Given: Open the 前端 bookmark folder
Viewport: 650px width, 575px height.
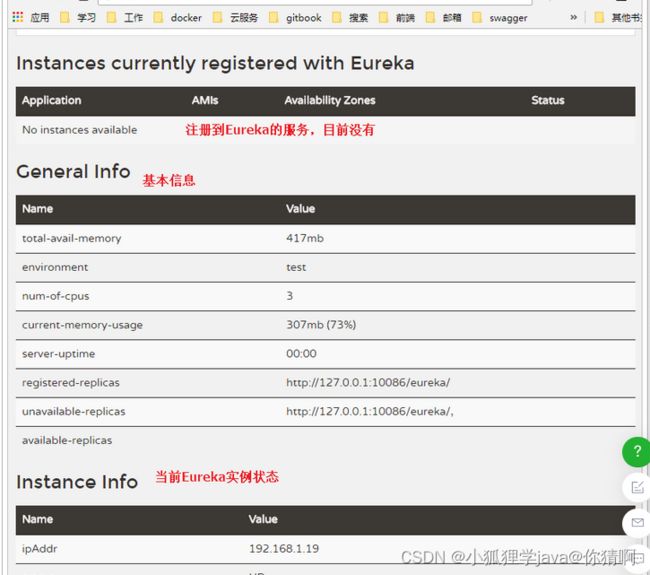Looking at the screenshot, I should 397,17.
